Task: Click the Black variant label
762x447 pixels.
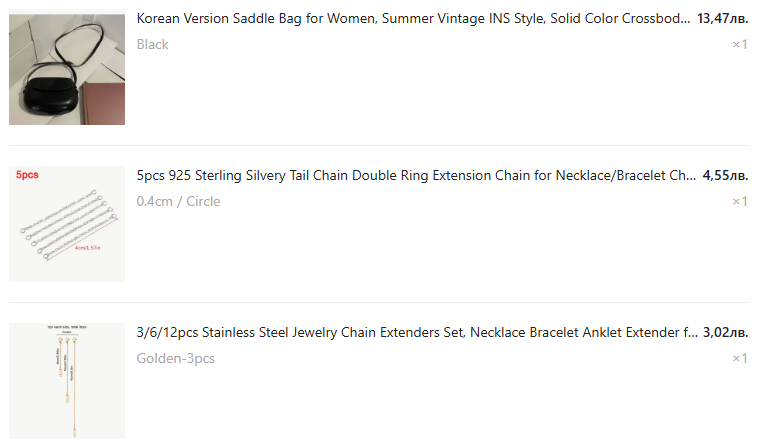Action: click(152, 44)
